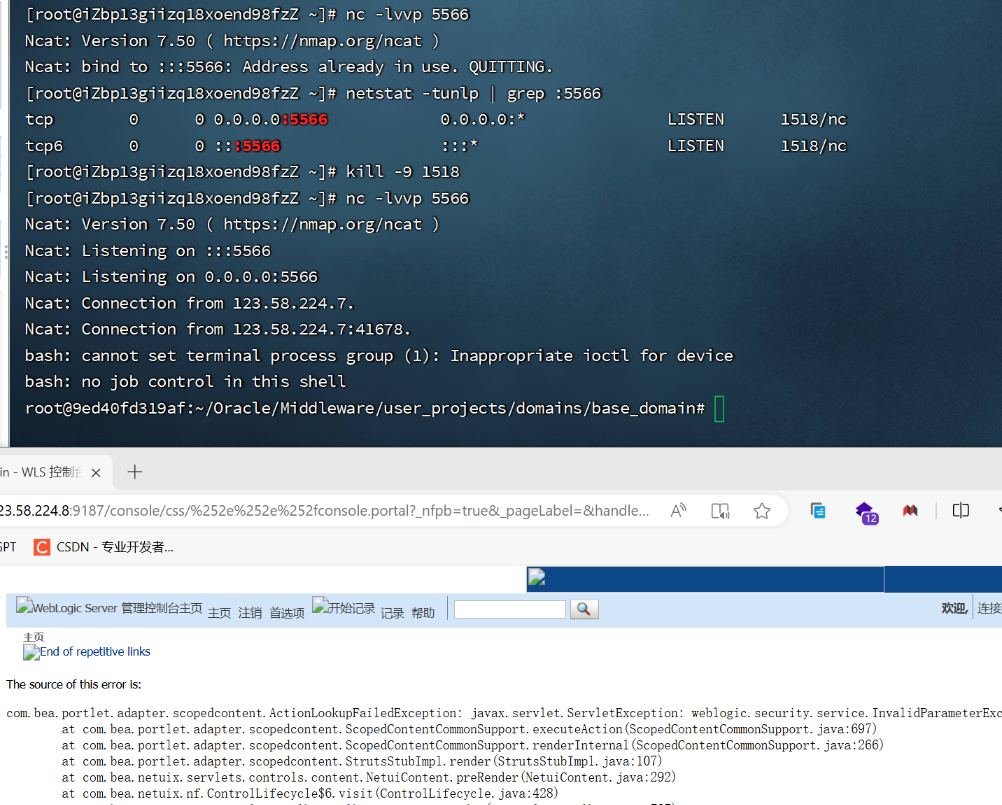Click the red extension icon in toolbar

(x=910, y=510)
